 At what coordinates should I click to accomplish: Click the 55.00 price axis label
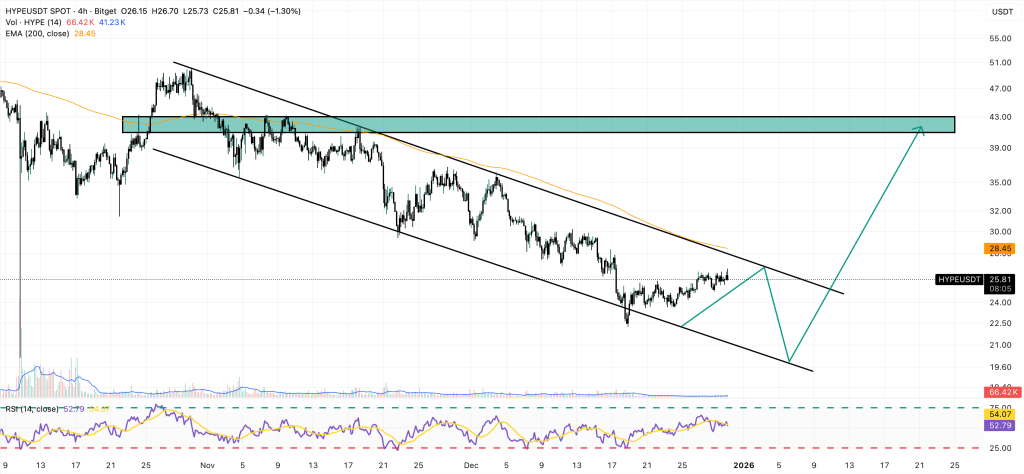[x=1001, y=39]
